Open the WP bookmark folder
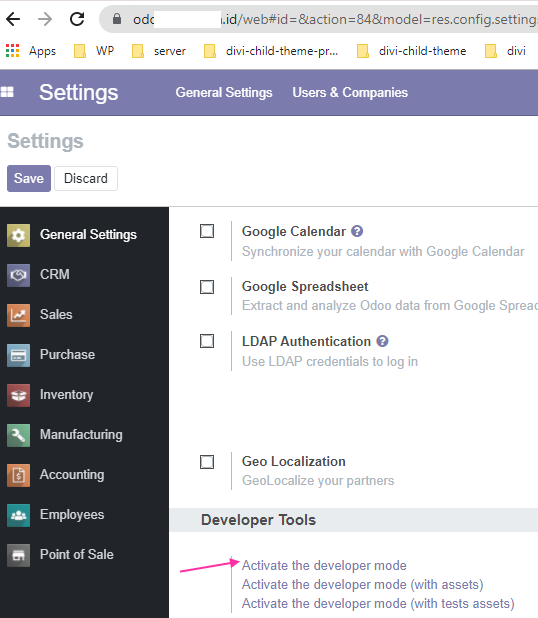 pos(94,51)
